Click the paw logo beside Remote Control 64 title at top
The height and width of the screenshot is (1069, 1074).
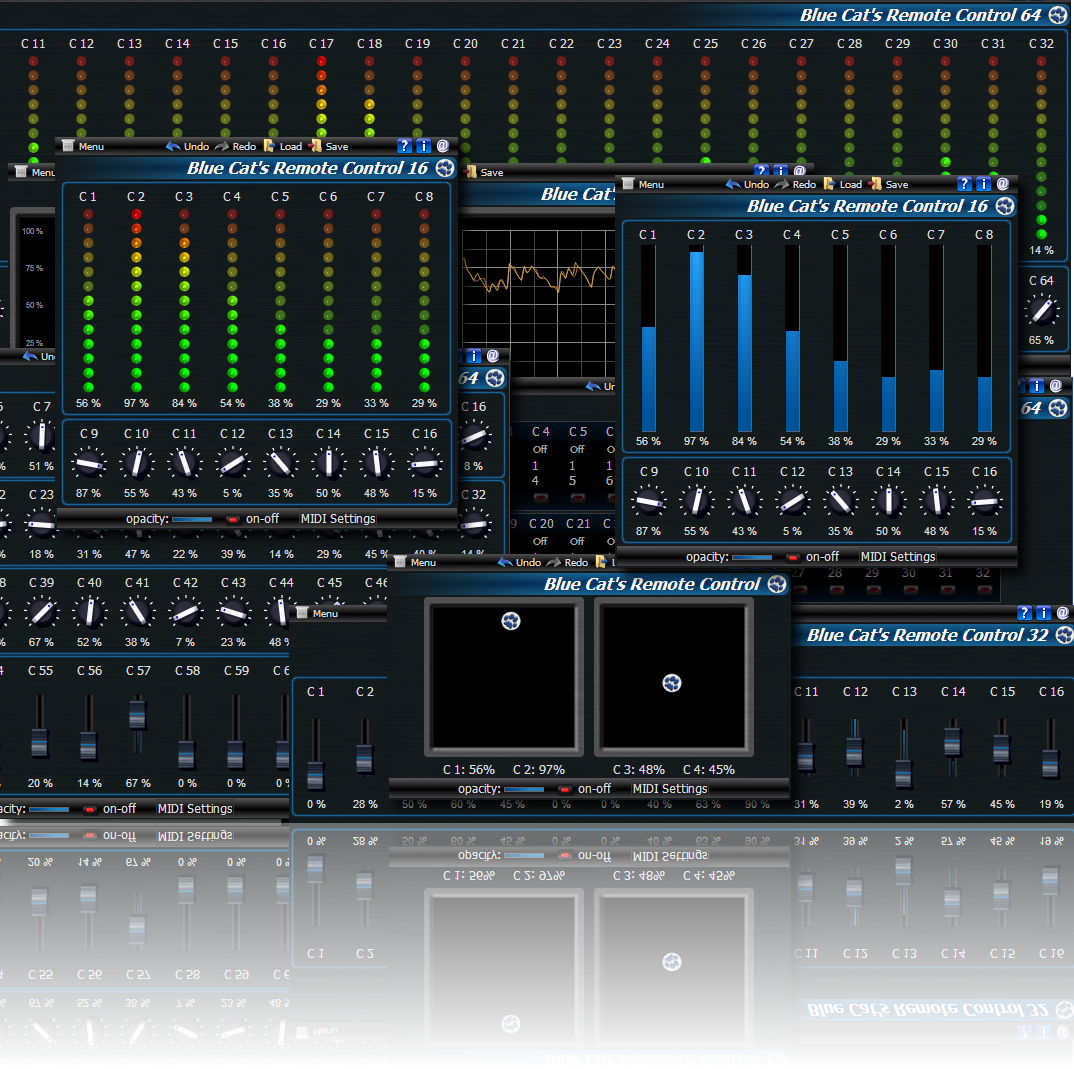click(1059, 15)
